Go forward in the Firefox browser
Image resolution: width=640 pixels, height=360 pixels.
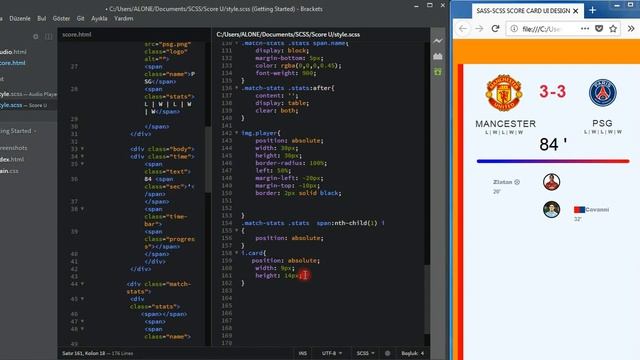tap(479, 29)
